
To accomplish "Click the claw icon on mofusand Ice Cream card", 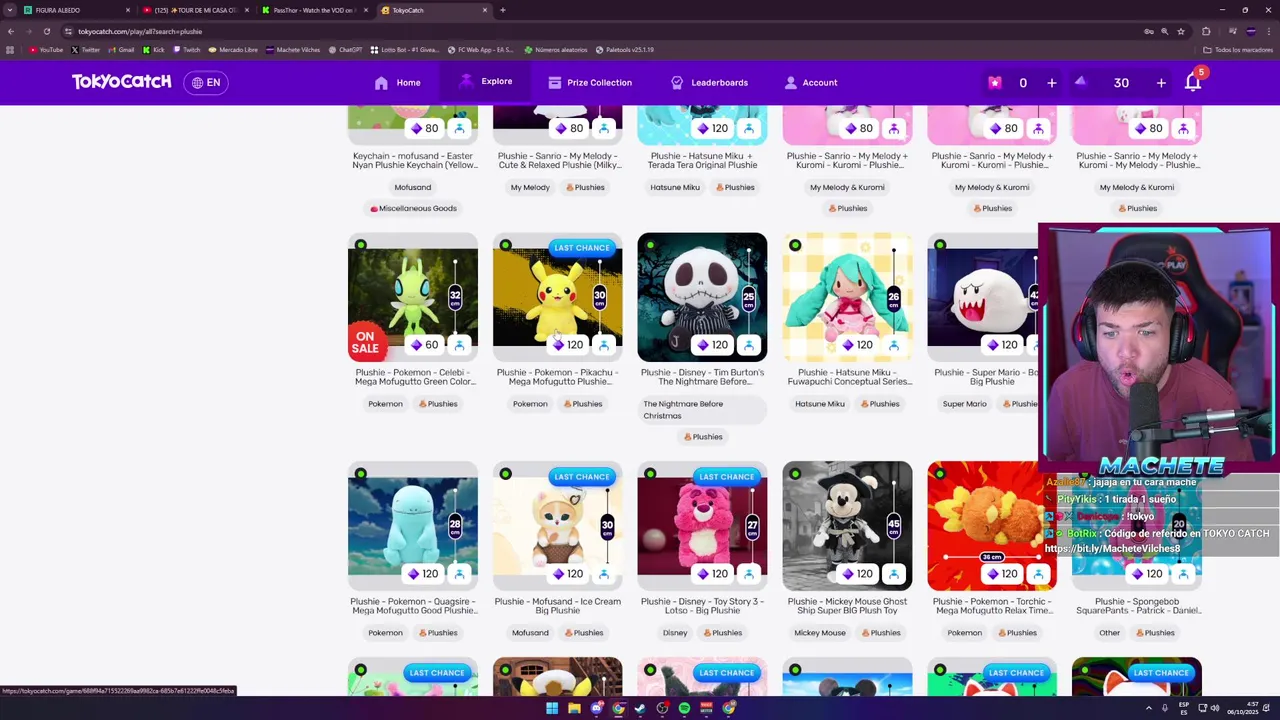I will pyautogui.click(x=604, y=574).
